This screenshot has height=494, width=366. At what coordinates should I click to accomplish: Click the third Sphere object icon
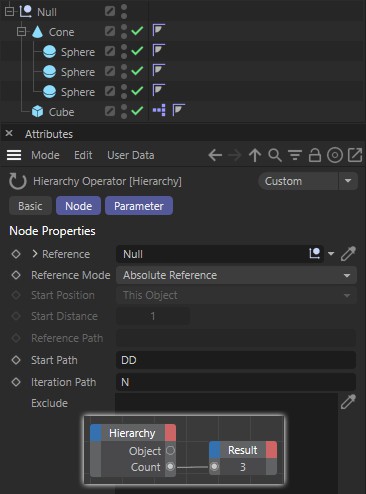click(50, 92)
